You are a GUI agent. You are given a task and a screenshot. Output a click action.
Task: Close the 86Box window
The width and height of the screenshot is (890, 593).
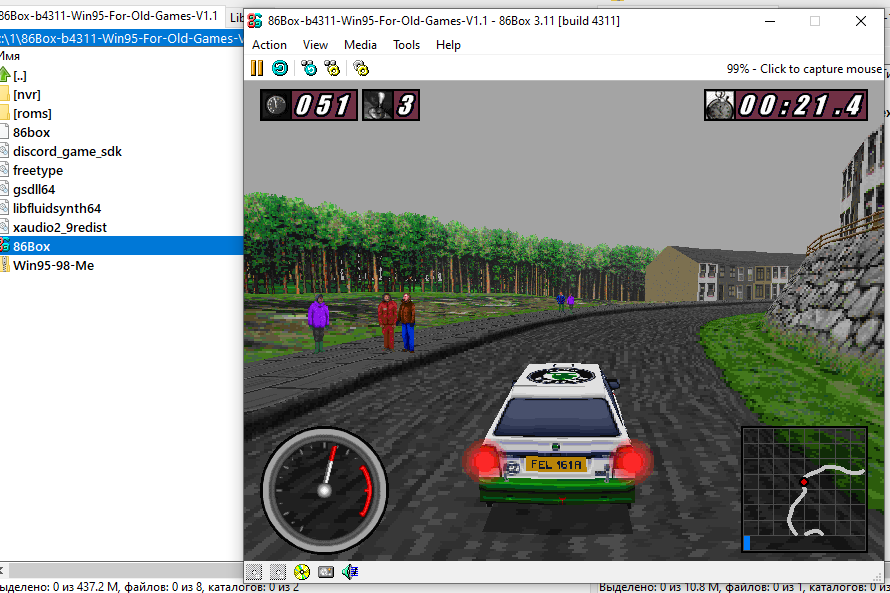coord(860,21)
